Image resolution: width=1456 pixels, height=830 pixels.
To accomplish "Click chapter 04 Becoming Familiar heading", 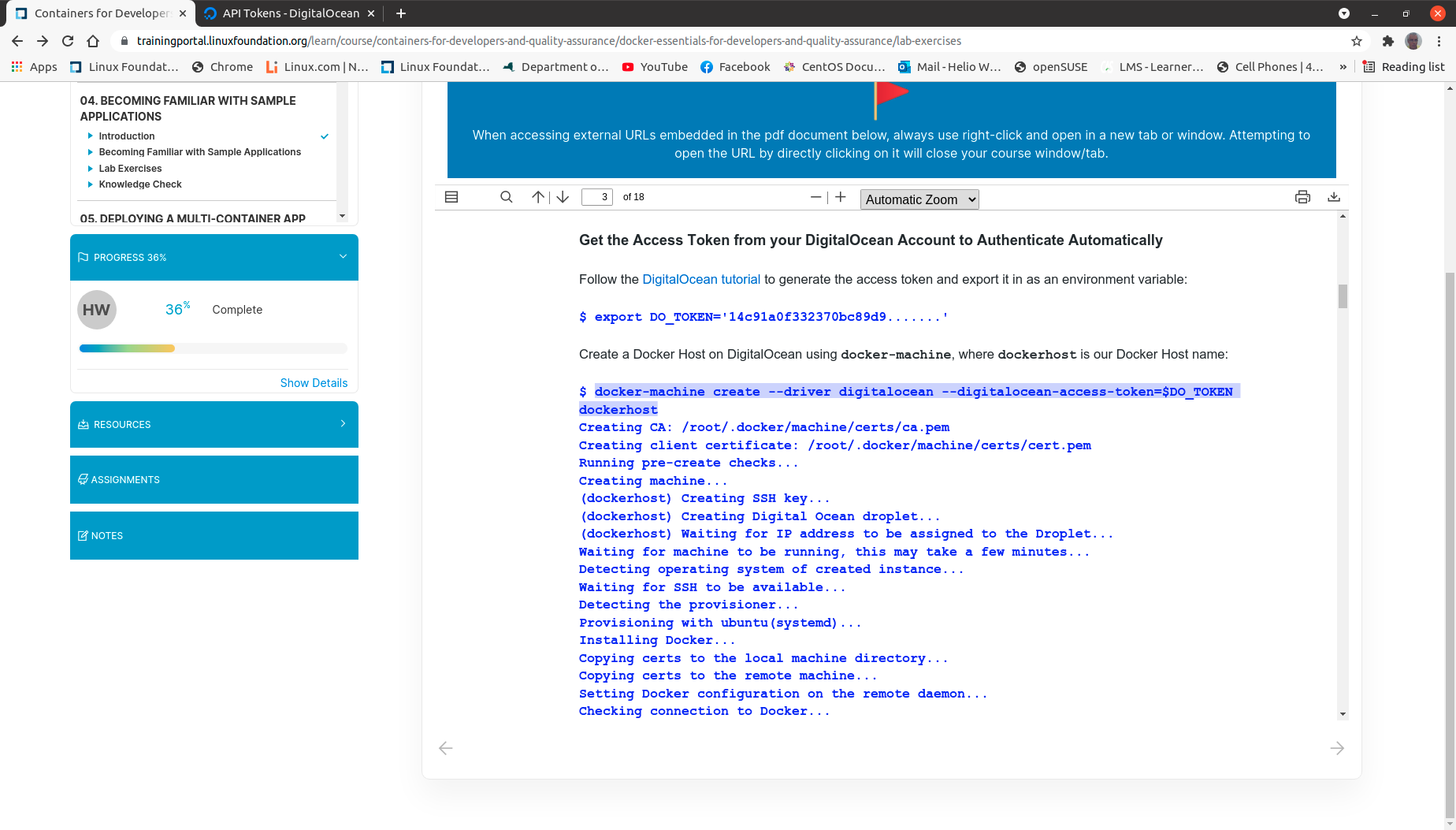I will (x=188, y=109).
